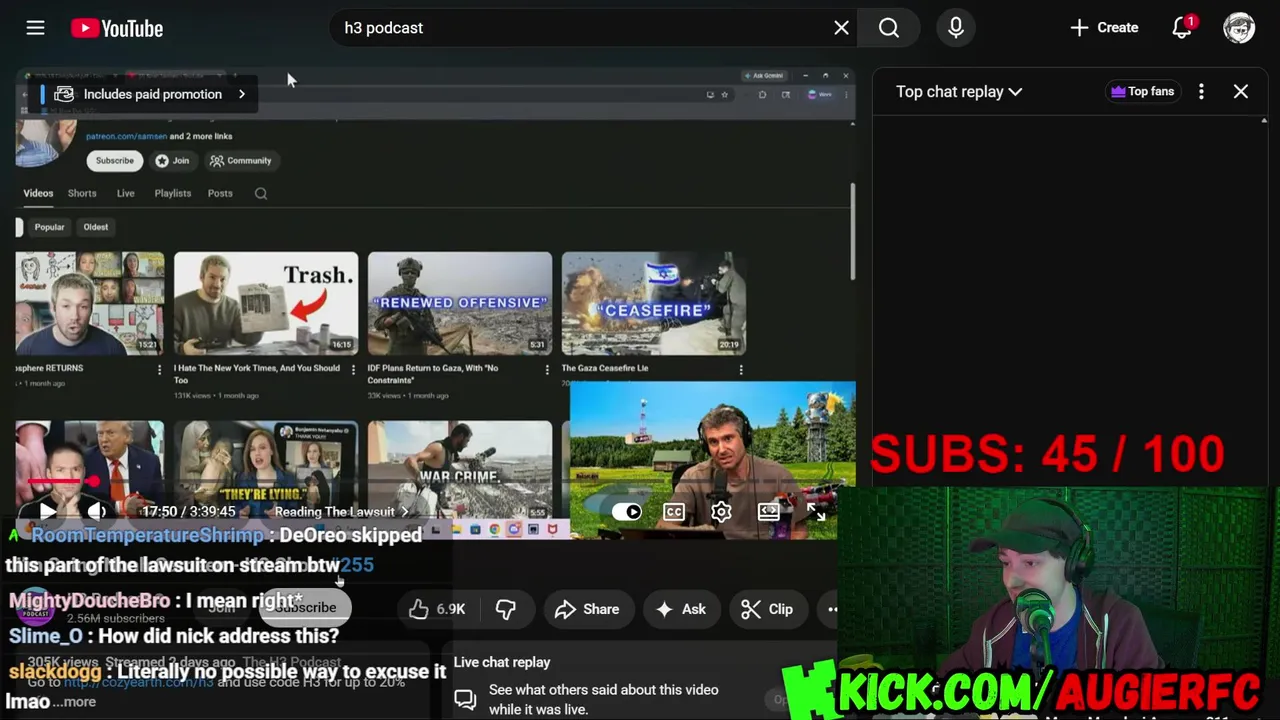Open chat replay three-dot options
This screenshot has width=1280, height=720.
1201,91
